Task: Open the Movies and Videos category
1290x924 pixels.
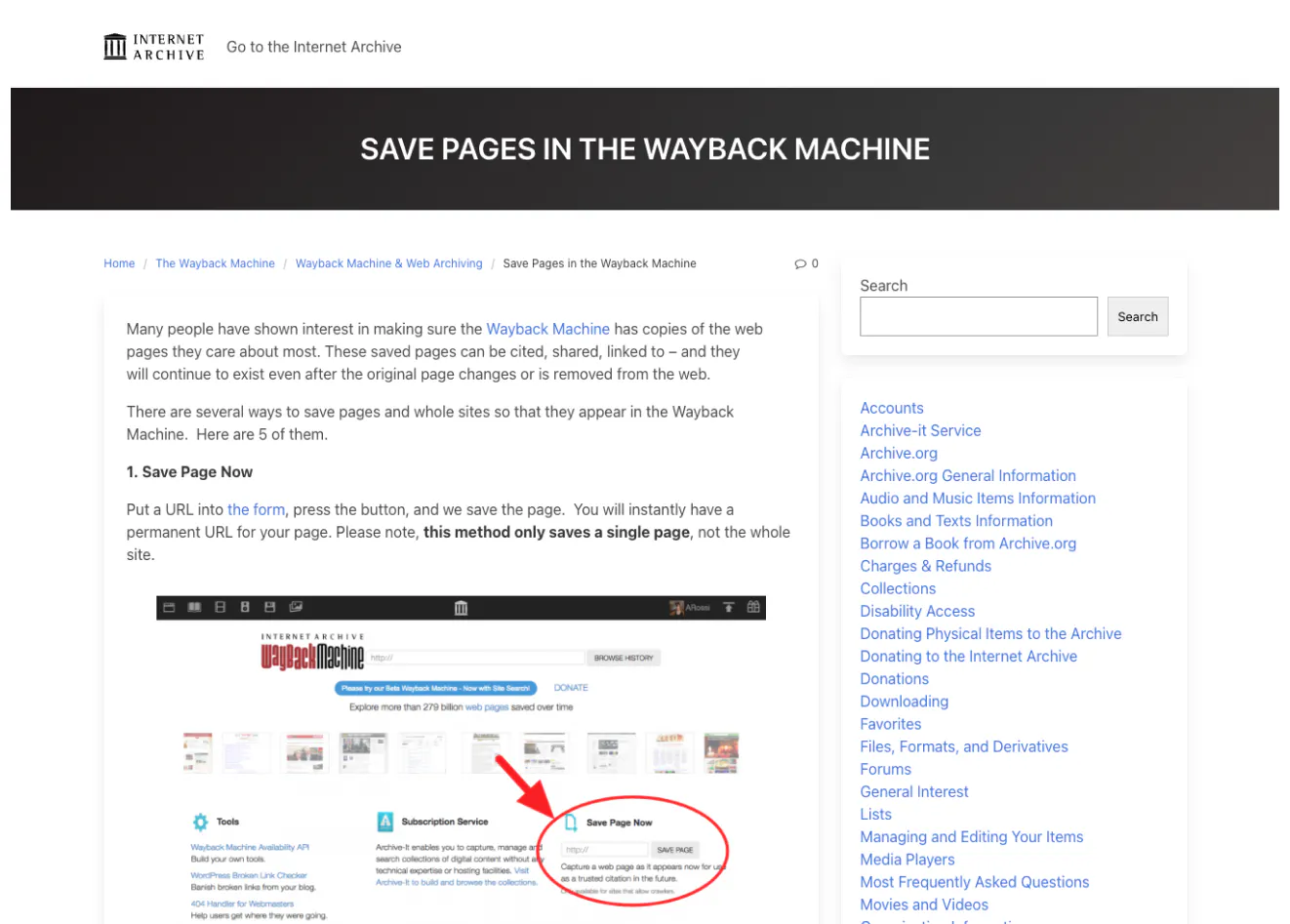Action: click(924, 904)
